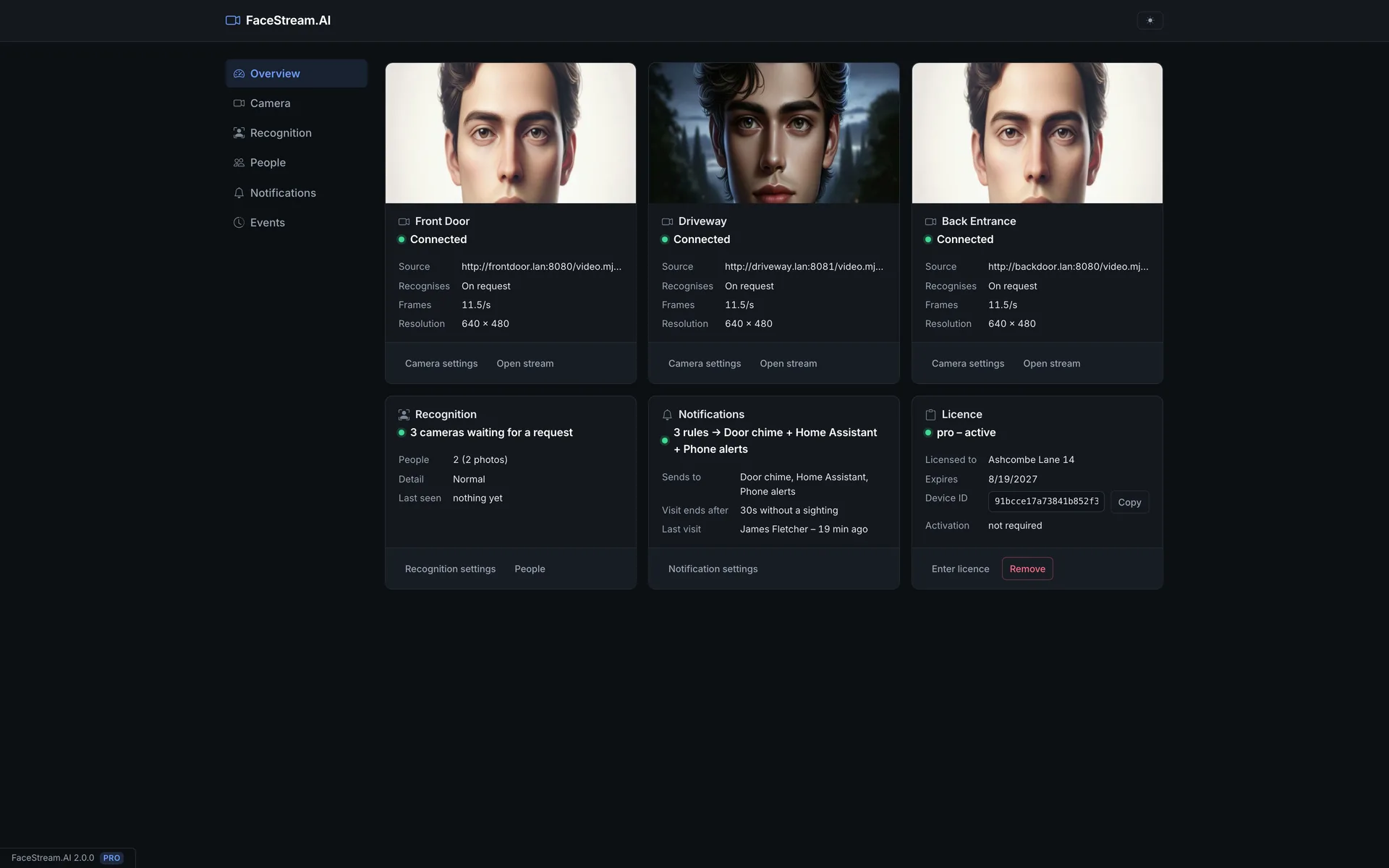Click the Back Entrance camera preview thumbnail
This screenshot has height=868, width=1389.
(x=1037, y=133)
